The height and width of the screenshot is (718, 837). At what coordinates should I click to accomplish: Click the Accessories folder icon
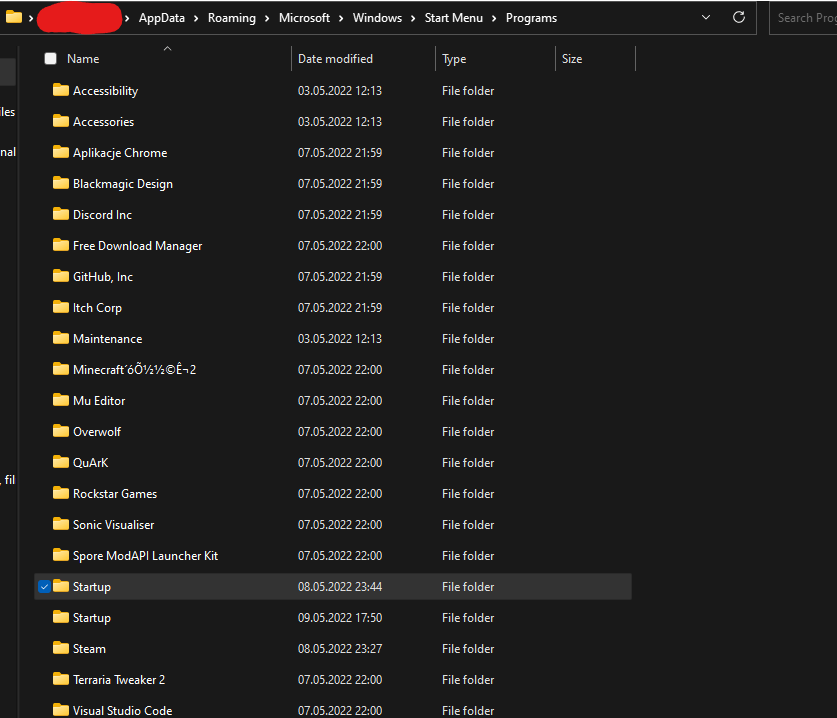coord(61,121)
